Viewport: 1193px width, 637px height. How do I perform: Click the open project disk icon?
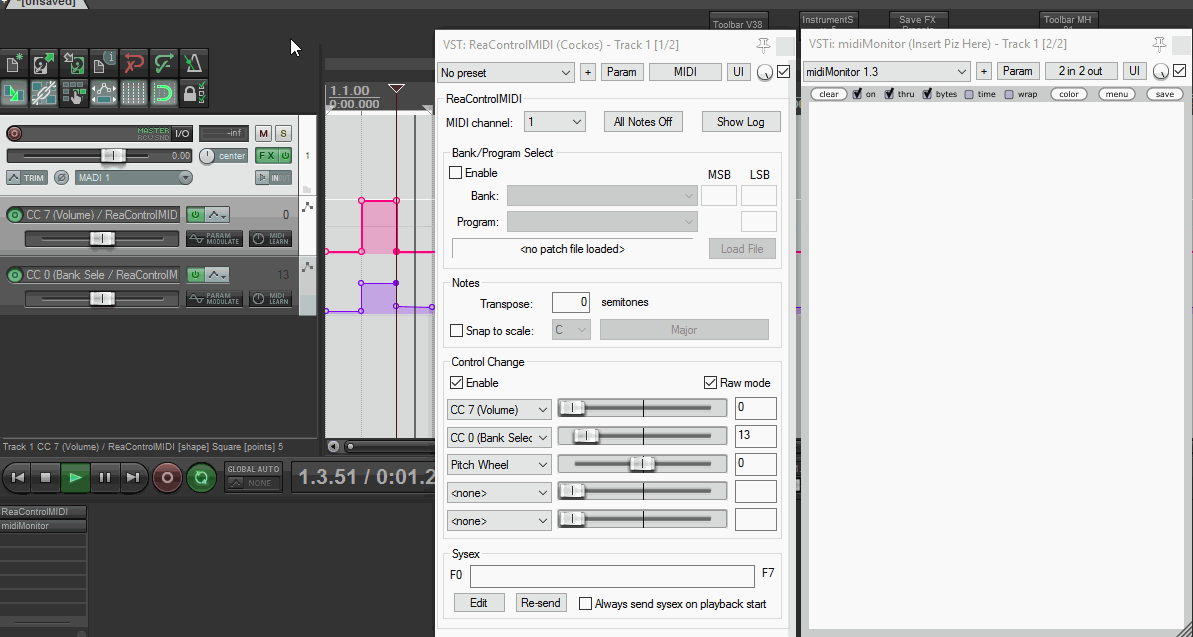coord(44,63)
